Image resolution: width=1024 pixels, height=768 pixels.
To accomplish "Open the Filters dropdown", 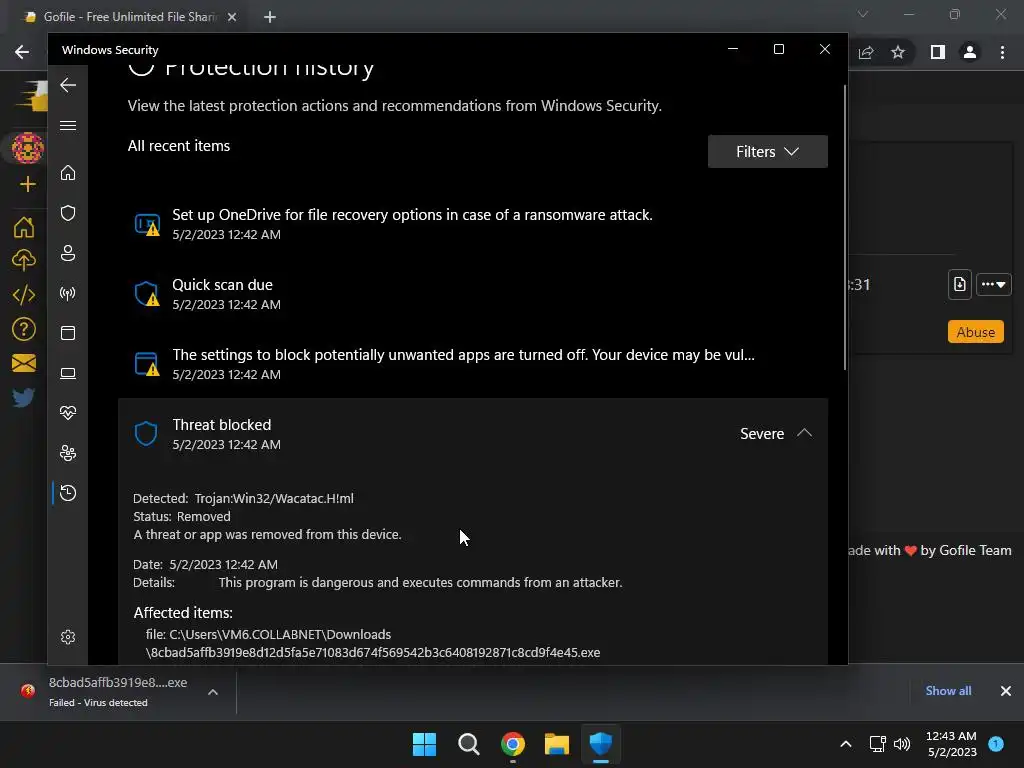I will click(767, 152).
